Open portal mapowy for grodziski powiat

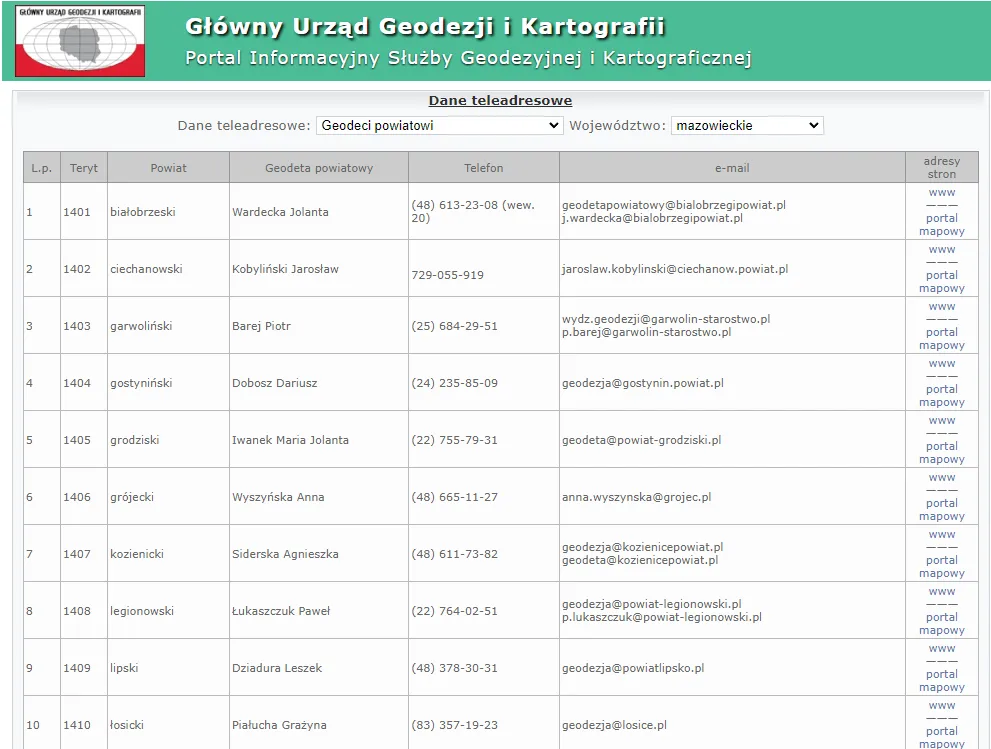click(942, 453)
